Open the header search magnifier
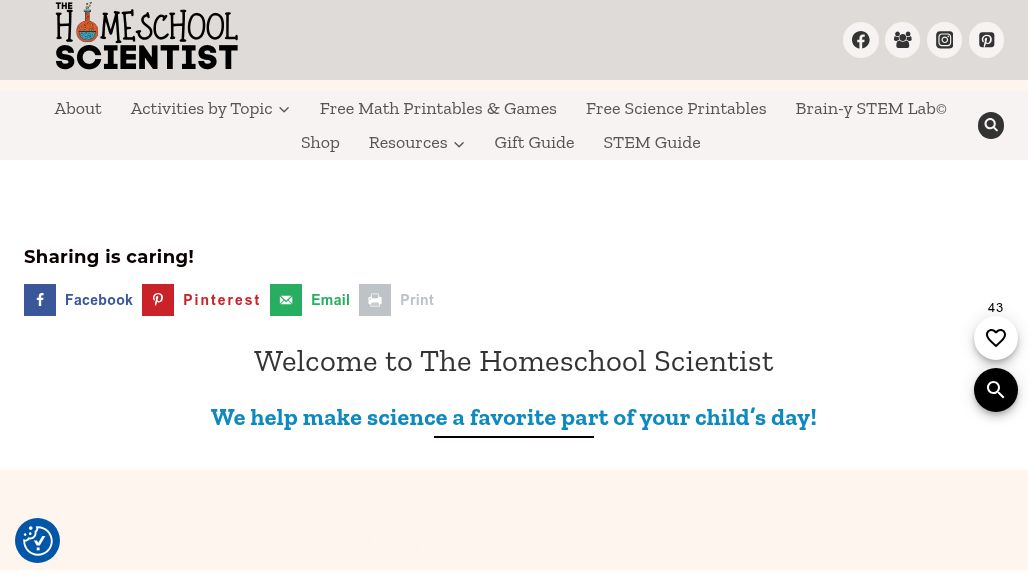Viewport: 1028px width, 578px height. click(990, 125)
